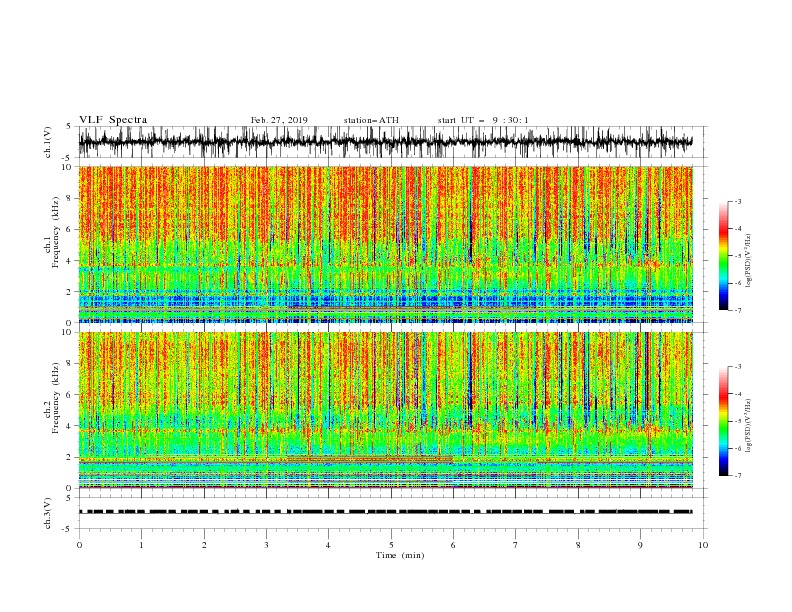The height and width of the screenshot is (612, 792).
Task: Click the "8" kHz tick on ch.1 frequency axis
Action: [70, 198]
